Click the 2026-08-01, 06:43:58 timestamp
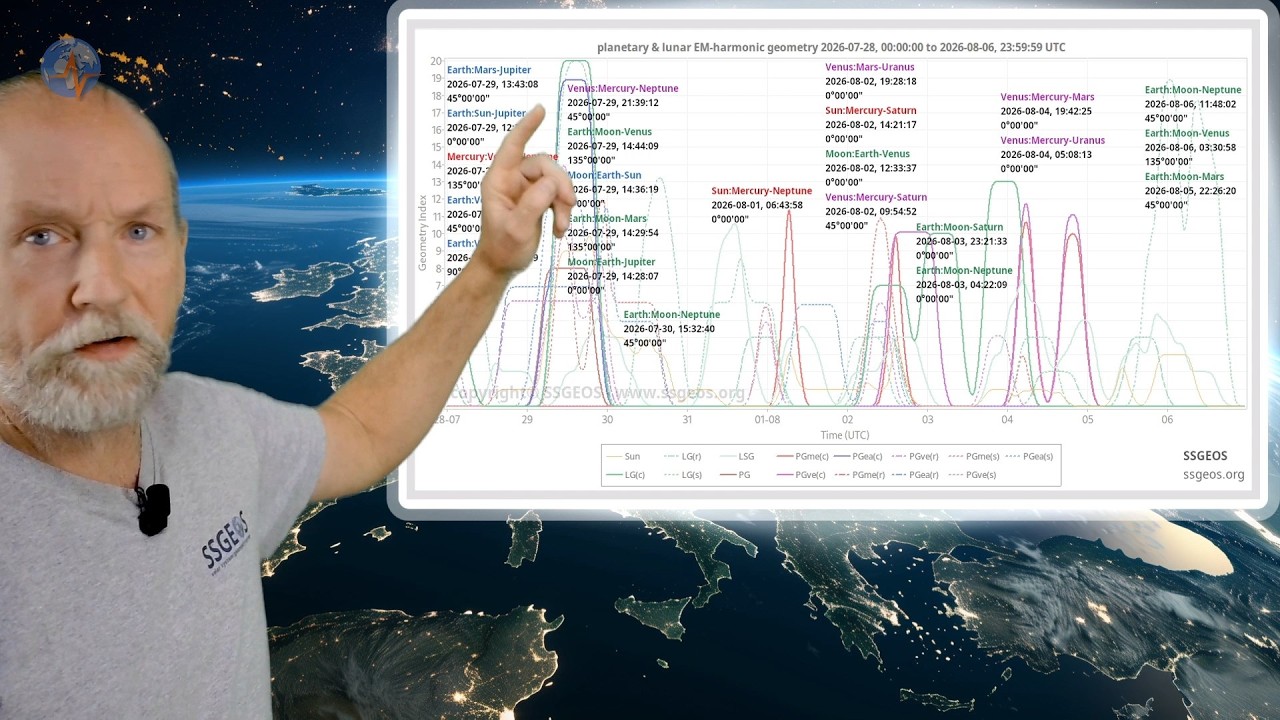 [x=758, y=205]
